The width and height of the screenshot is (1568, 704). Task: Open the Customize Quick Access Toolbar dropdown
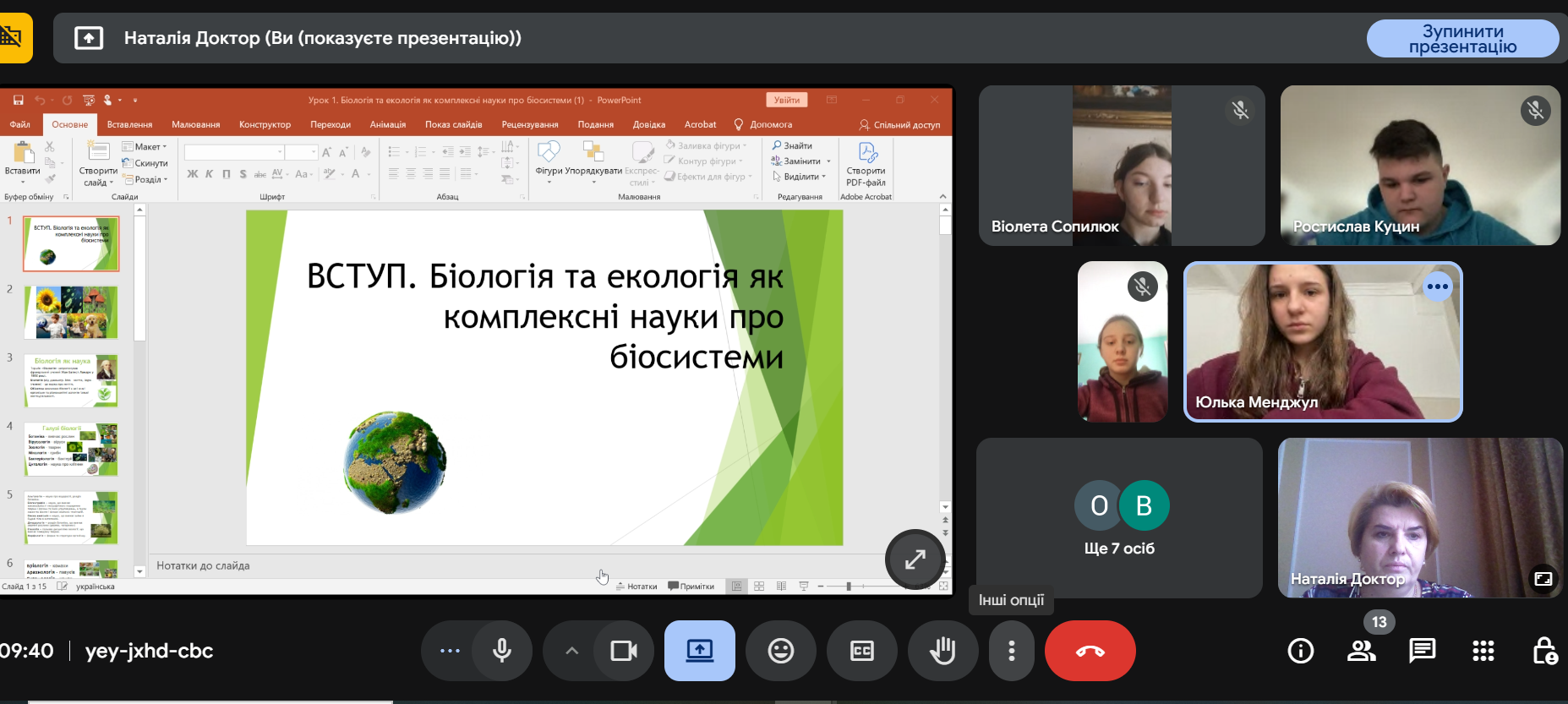tap(135, 100)
